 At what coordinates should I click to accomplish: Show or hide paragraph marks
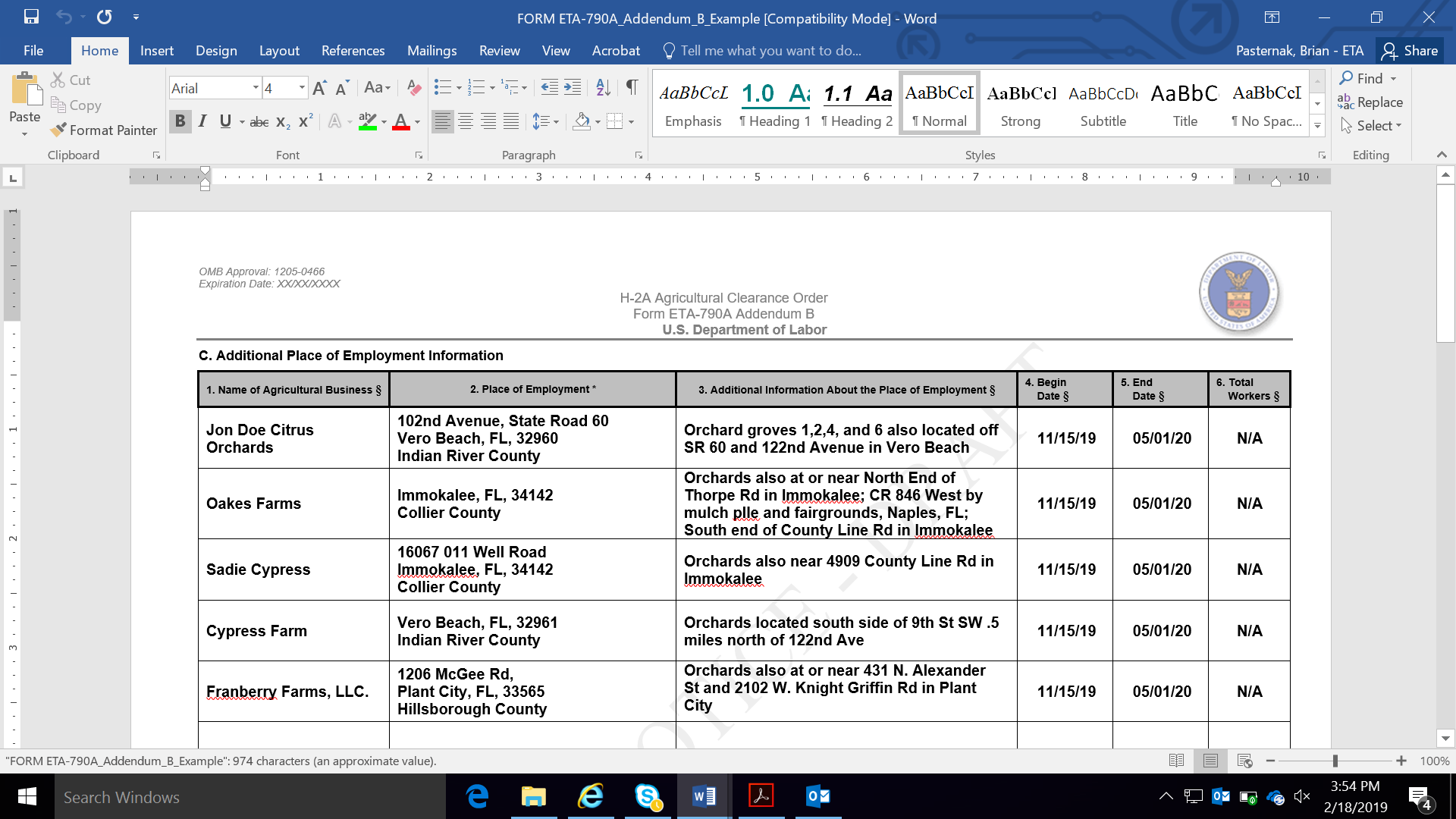click(632, 88)
